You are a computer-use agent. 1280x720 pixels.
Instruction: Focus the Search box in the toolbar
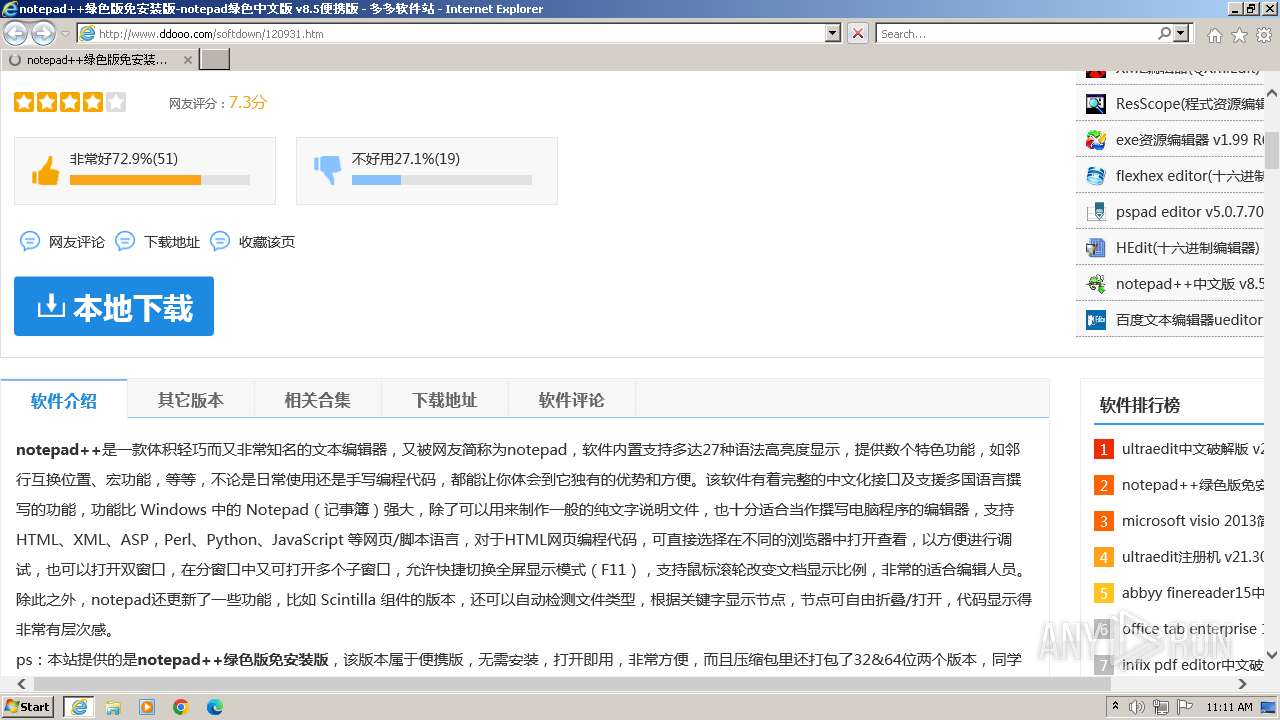click(1017, 33)
